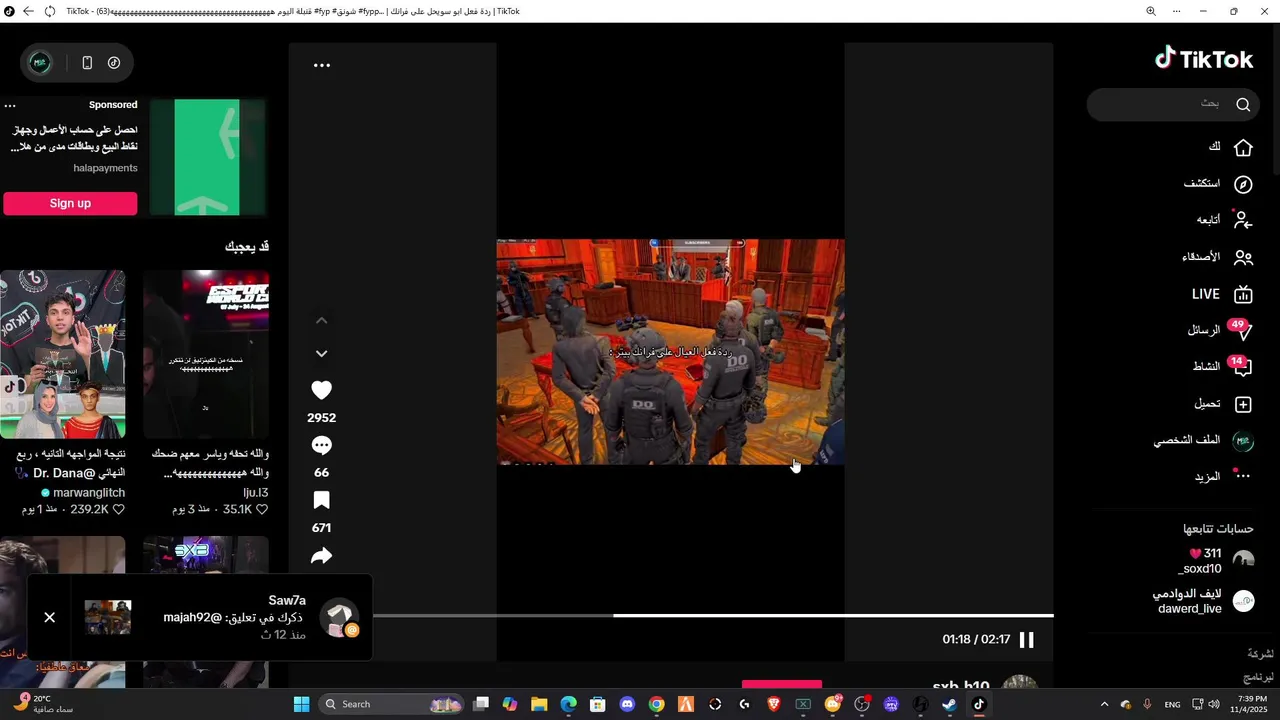Open followed account dawerd_live
This screenshot has height=720, width=1280.
point(1203,601)
